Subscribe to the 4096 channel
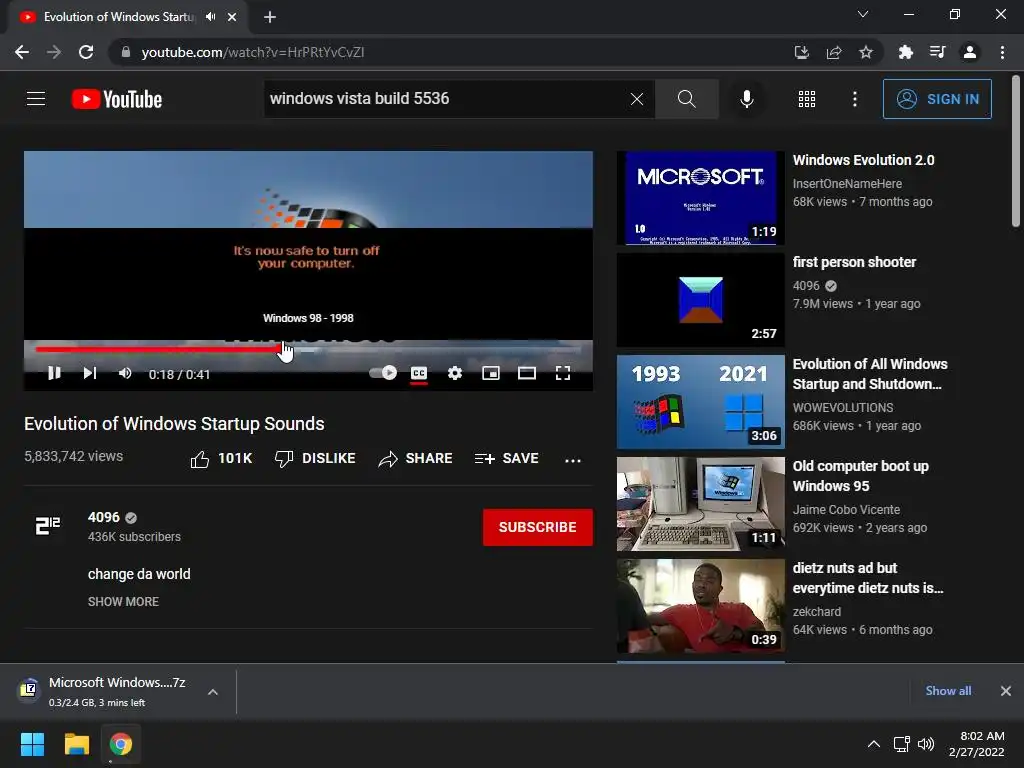Viewport: 1024px width, 768px height. point(537,527)
